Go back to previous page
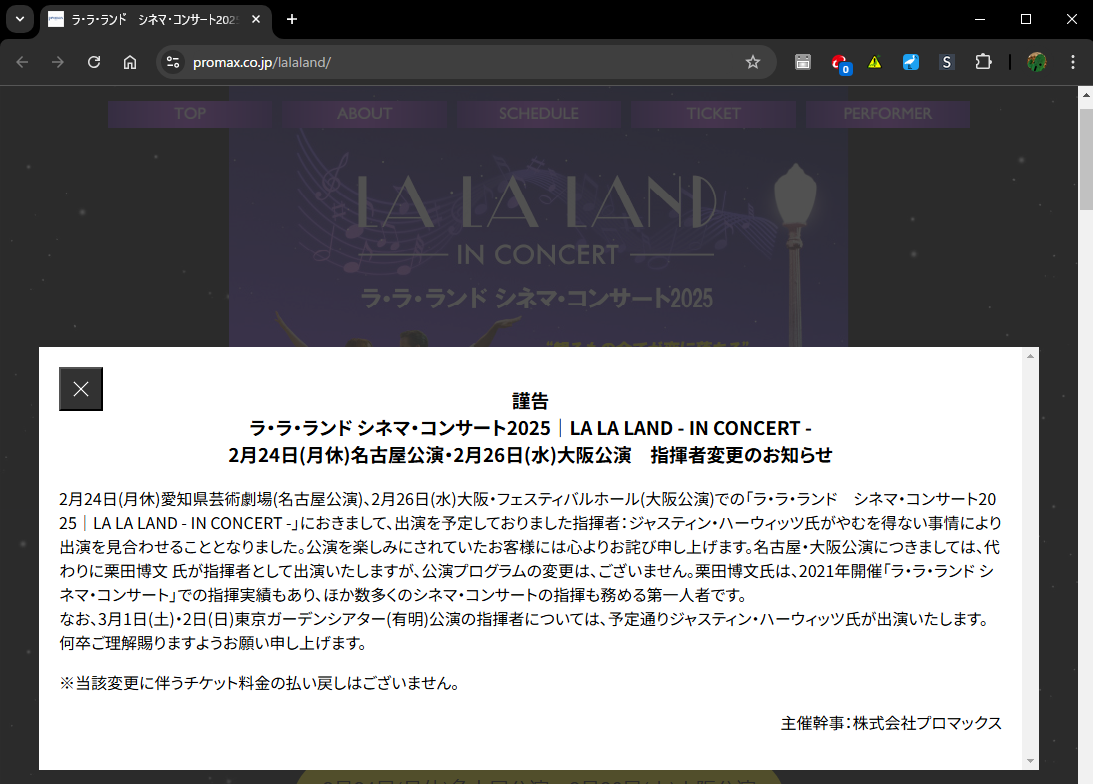 22,62
